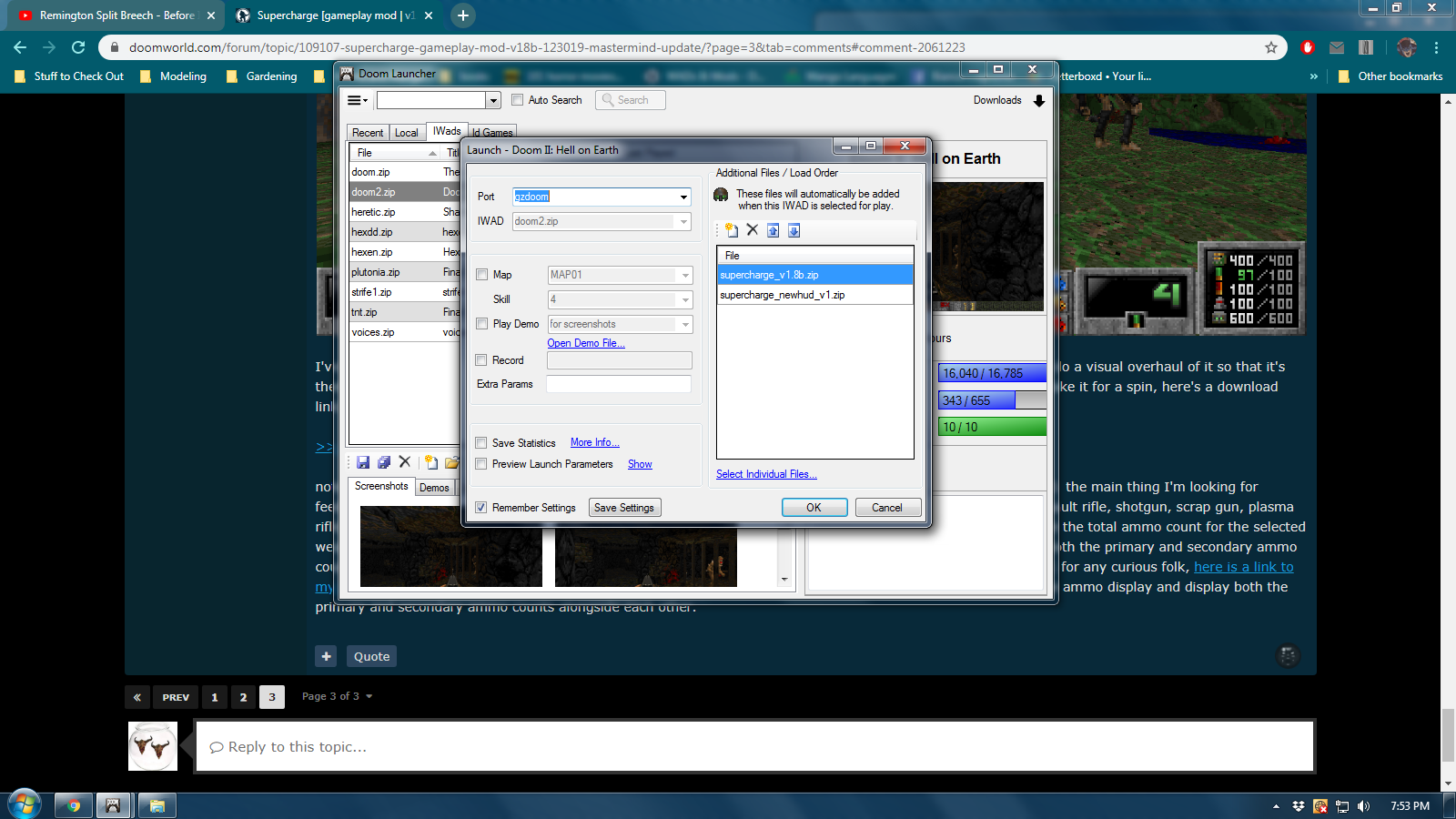Click the remove file X icon in Additional Files
The height and width of the screenshot is (819, 1456).
coord(753,230)
